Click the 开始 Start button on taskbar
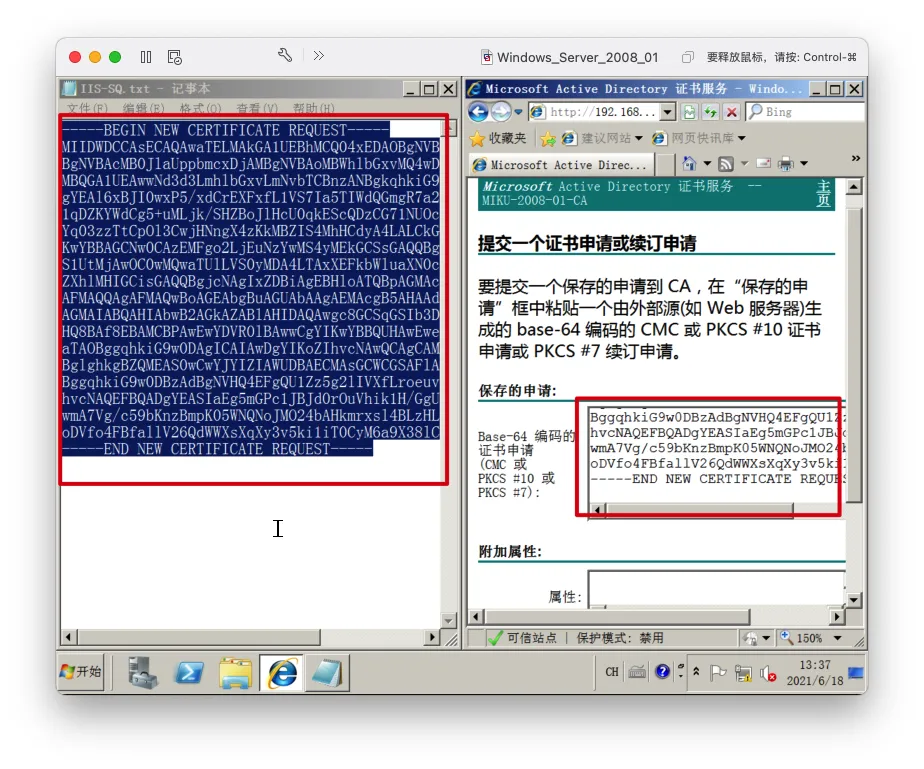 [x=81, y=672]
